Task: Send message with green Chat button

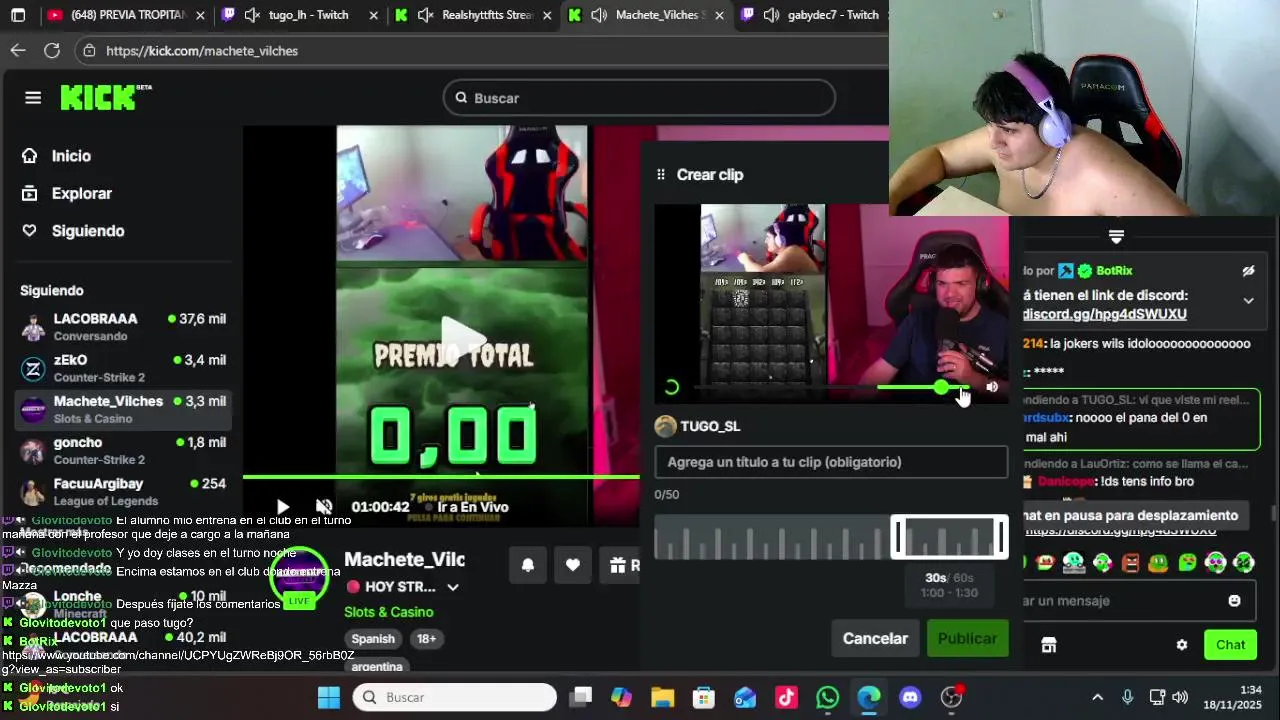Action: (x=1230, y=645)
